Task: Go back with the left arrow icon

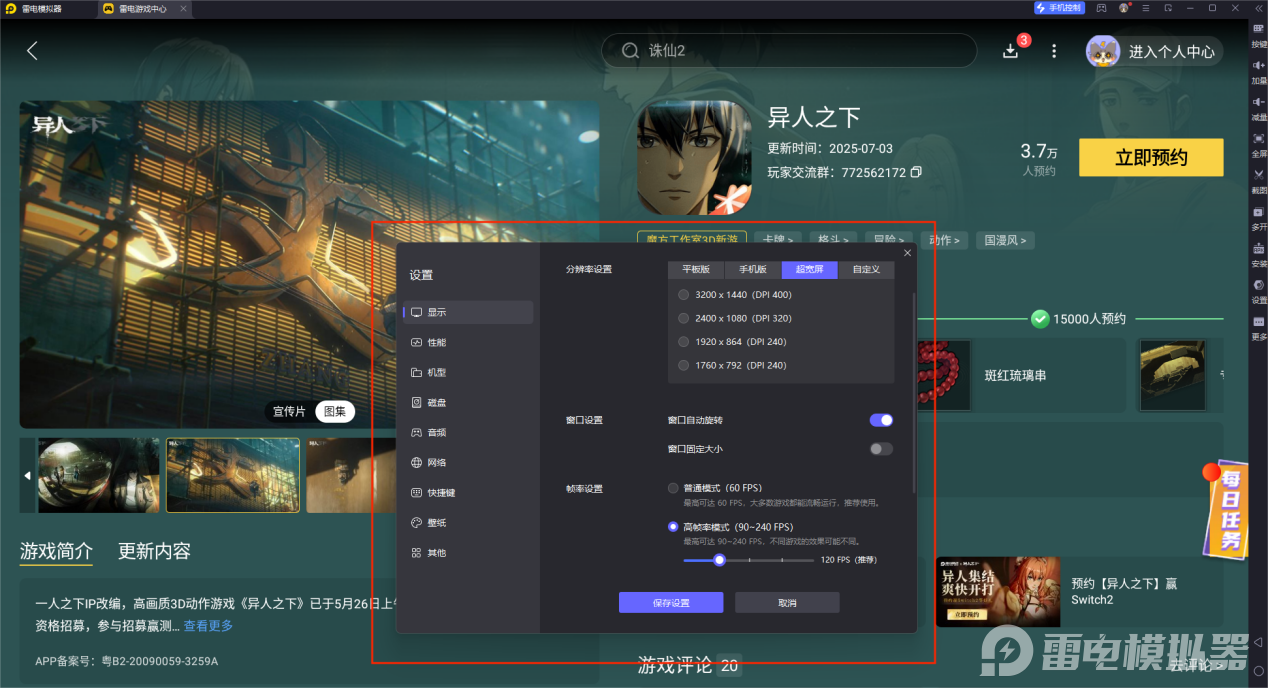Action: pyautogui.click(x=32, y=51)
